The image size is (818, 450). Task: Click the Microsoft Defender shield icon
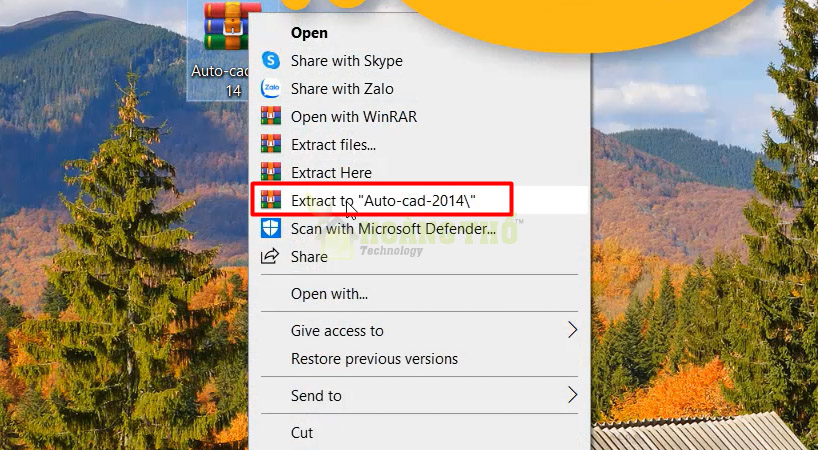270,228
